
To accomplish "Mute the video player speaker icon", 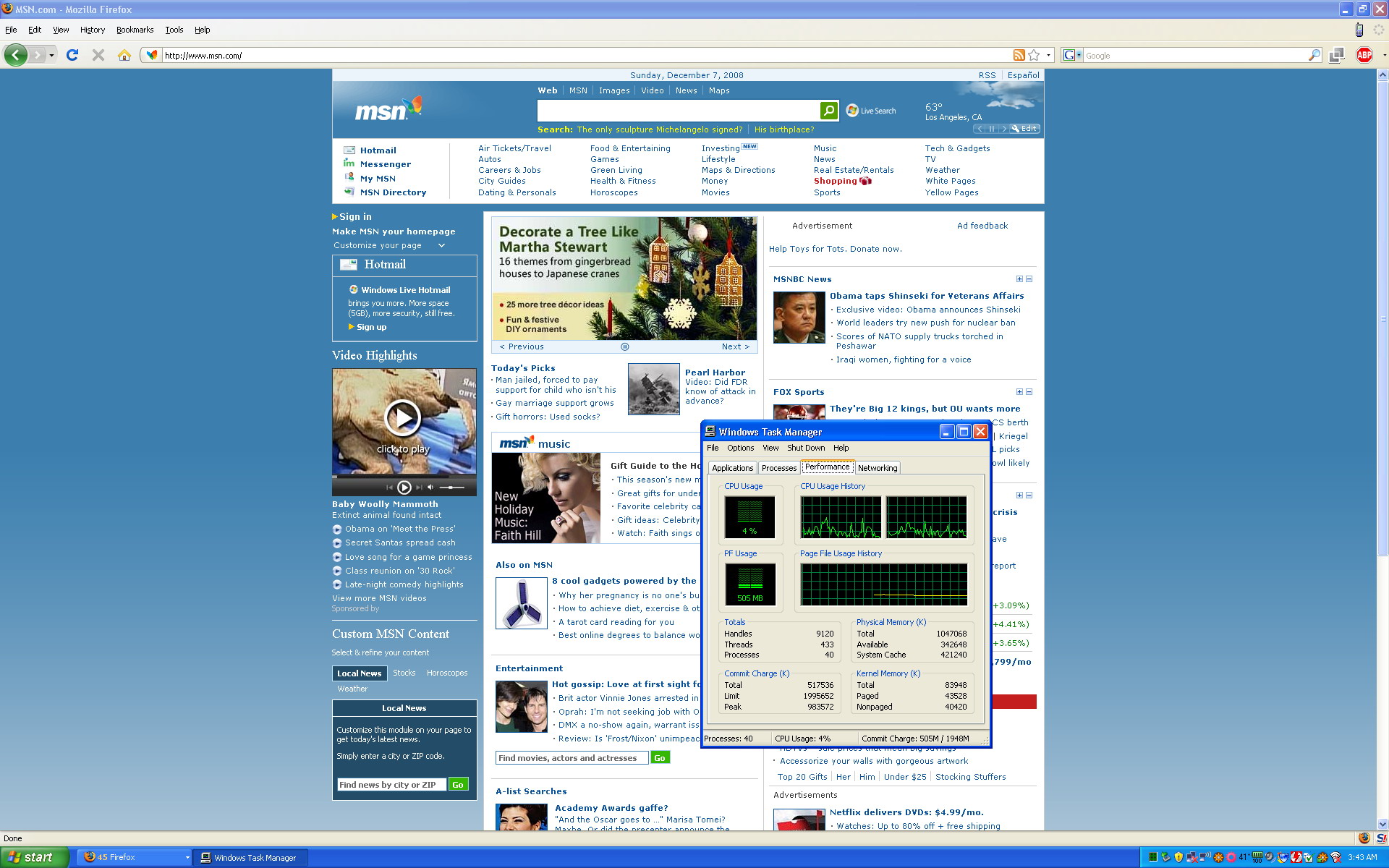I will pos(430,488).
